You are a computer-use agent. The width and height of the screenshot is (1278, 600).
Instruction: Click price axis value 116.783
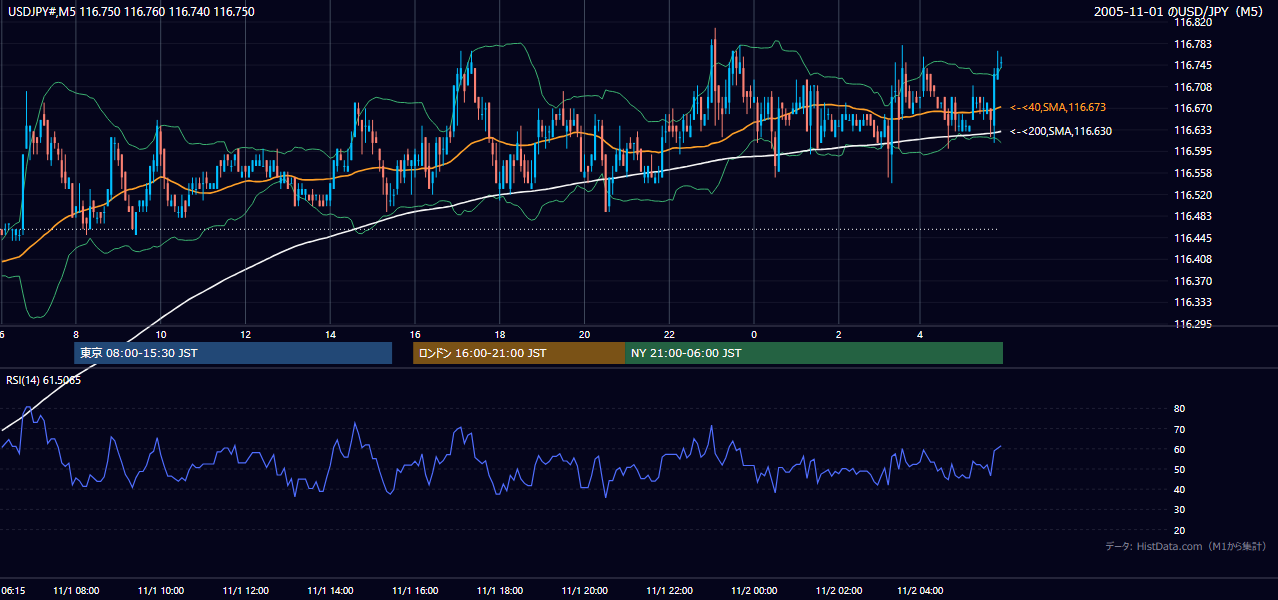[x=1192, y=44]
